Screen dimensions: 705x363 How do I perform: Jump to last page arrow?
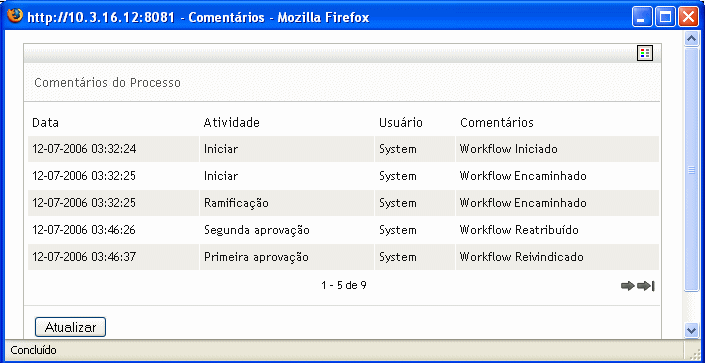pos(646,286)
